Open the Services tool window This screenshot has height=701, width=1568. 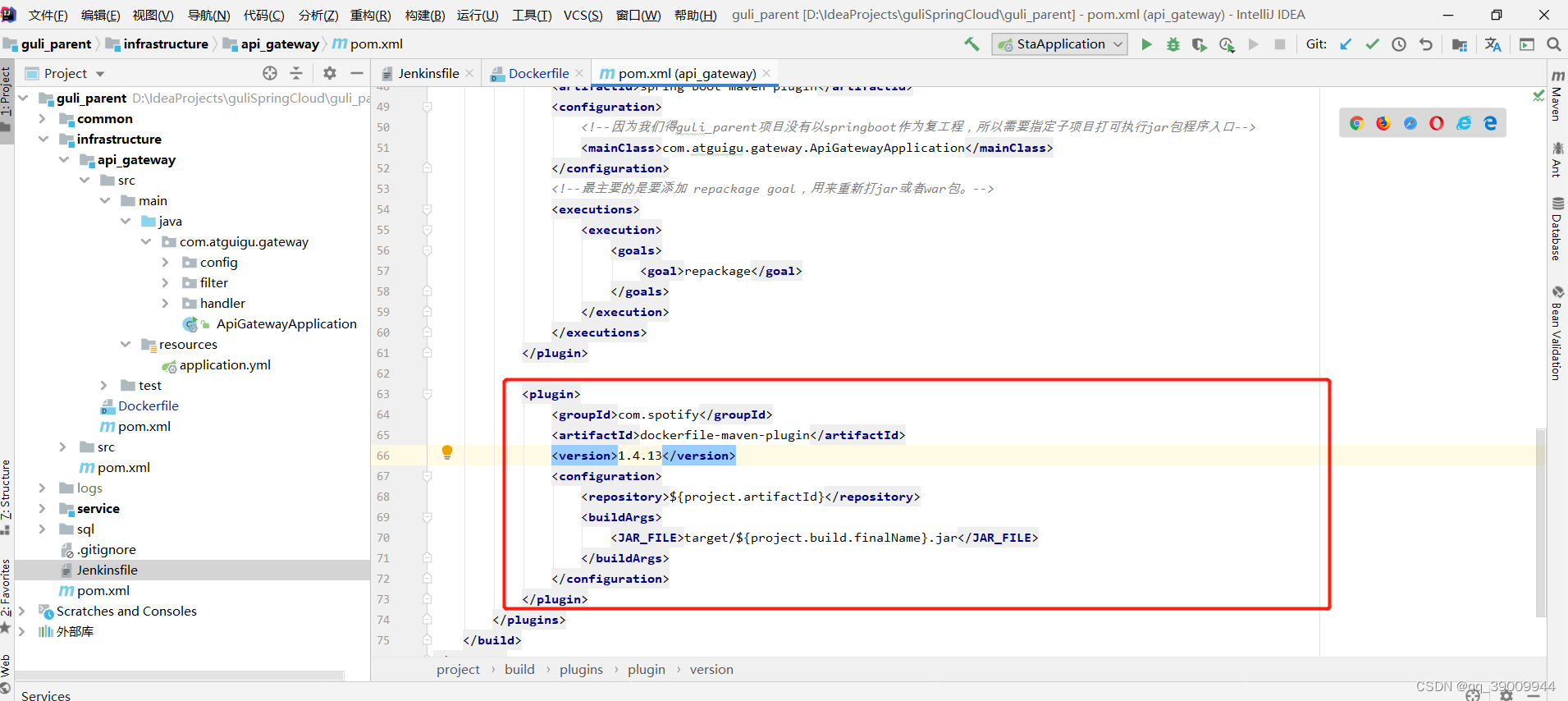point(46,695)
